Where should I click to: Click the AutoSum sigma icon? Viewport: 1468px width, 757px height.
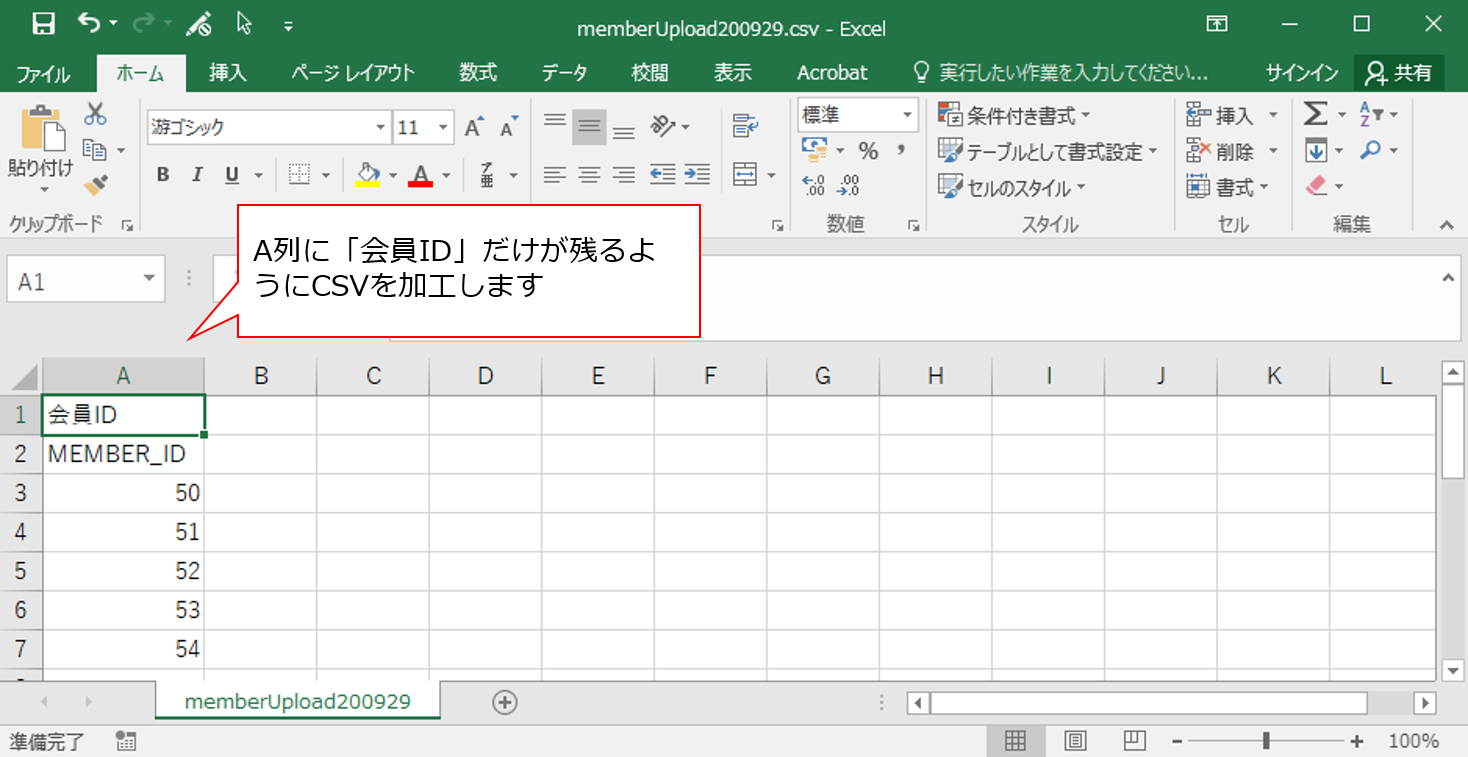(1316, 115)
